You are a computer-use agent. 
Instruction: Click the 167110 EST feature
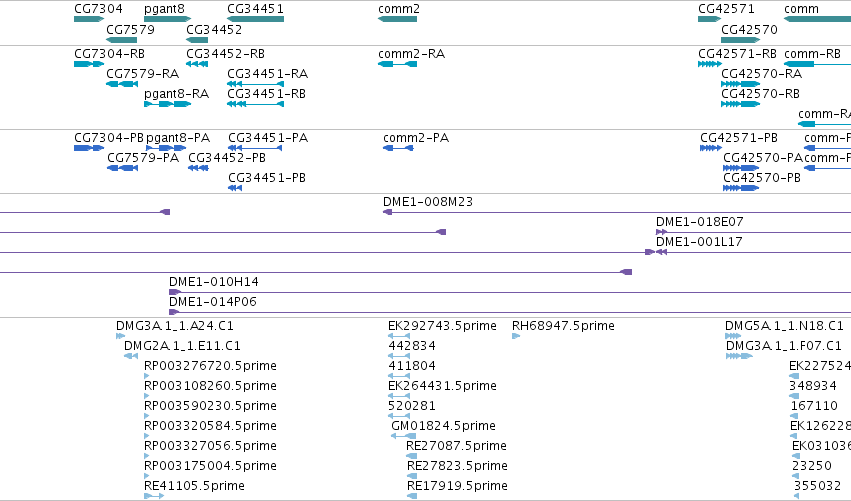(795, 416)
